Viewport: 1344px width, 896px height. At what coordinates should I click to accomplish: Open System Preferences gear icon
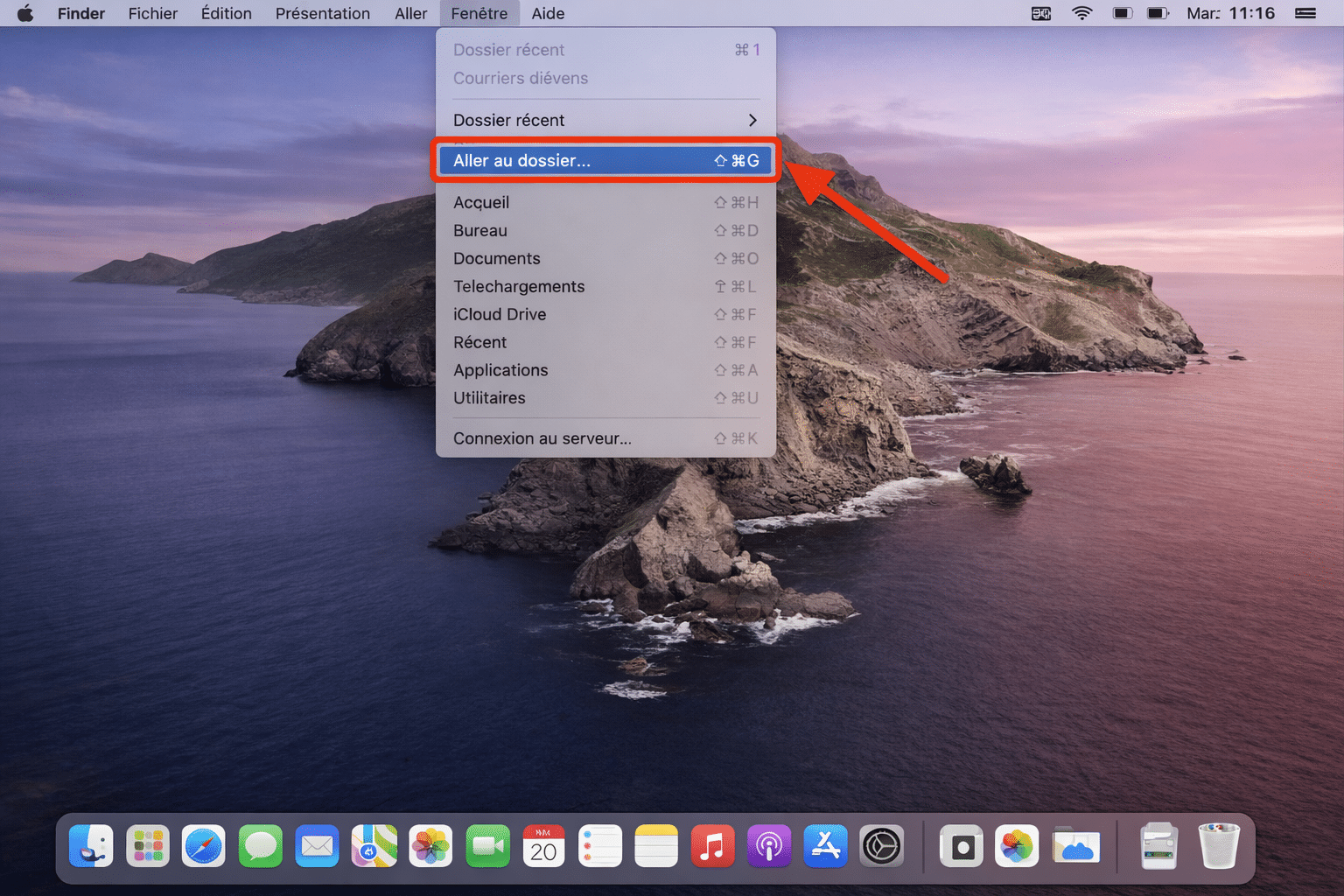pos(882,846)
